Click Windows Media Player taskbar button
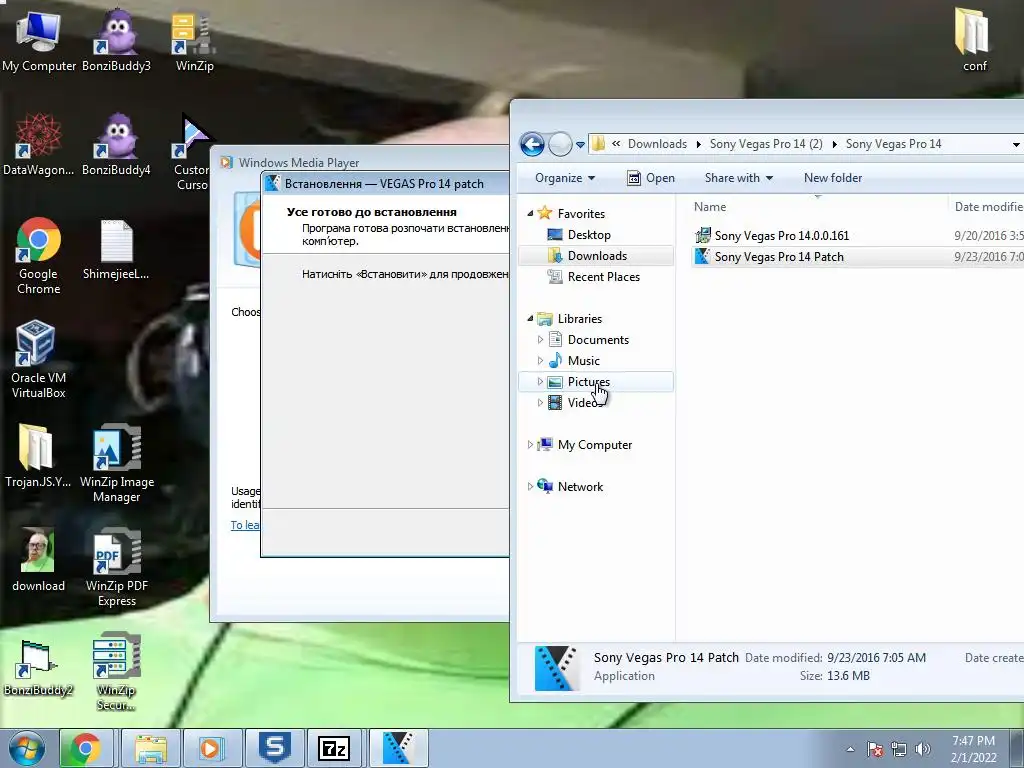This screenshot has height=768, width=1024. click(212, 748)
